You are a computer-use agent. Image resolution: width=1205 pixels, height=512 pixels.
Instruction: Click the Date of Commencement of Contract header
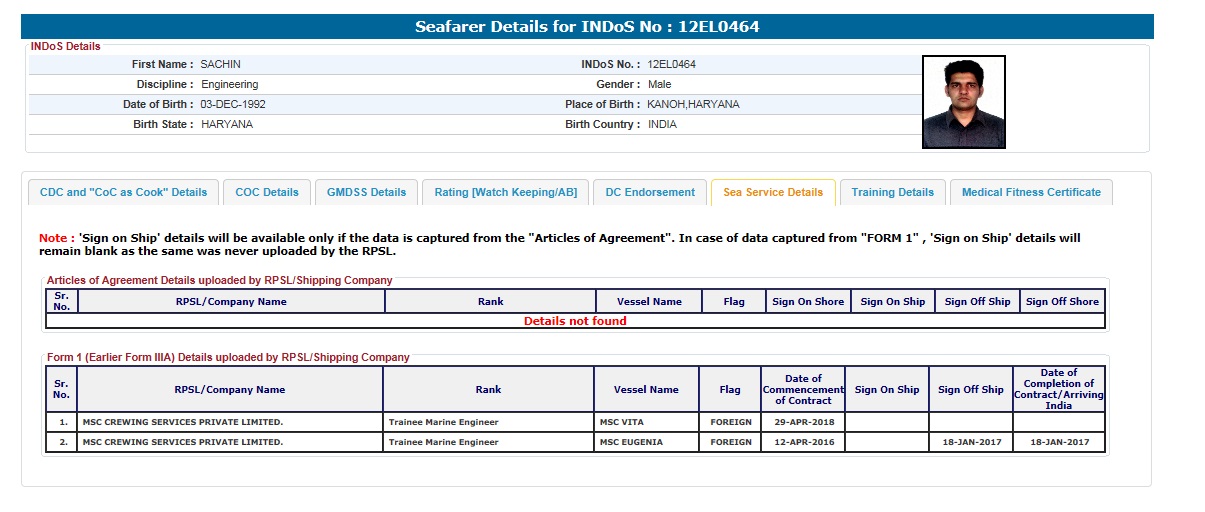click(803, 389)
